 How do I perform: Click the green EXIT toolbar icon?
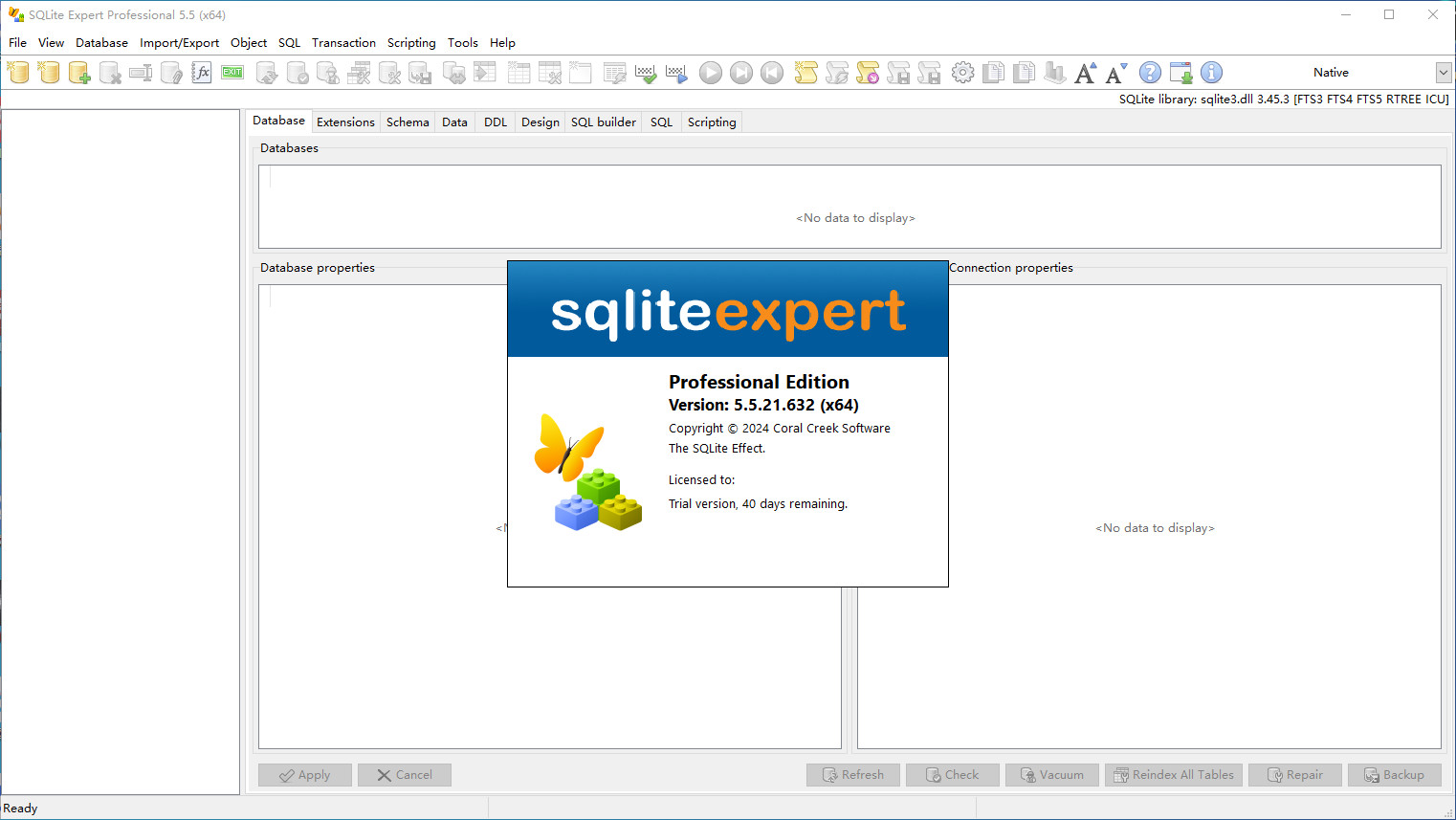pos(232,73)
